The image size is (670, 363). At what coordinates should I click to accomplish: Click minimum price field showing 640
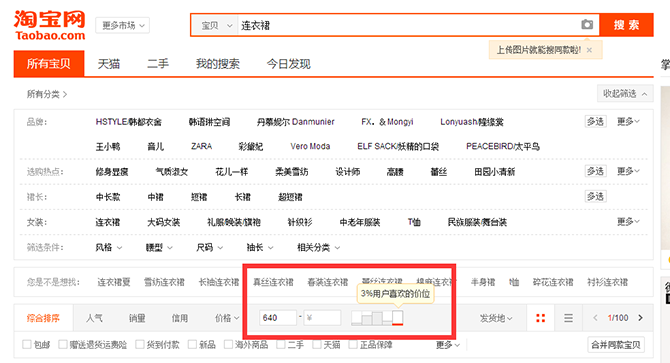278,318
